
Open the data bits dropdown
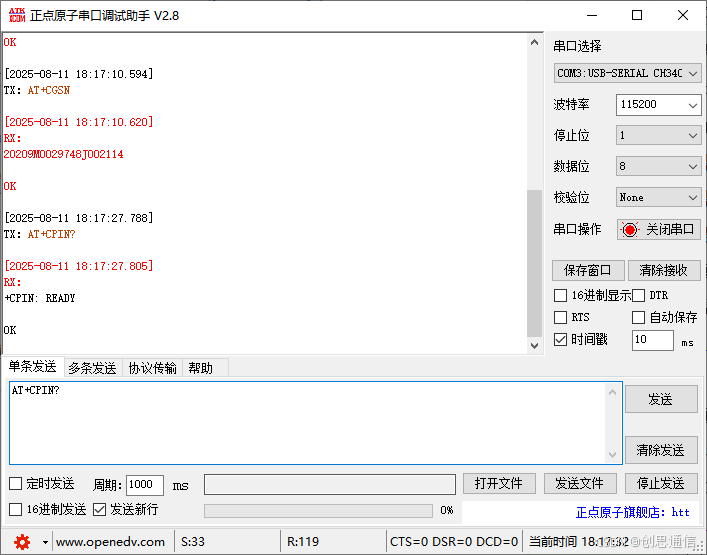pos(658,166)
